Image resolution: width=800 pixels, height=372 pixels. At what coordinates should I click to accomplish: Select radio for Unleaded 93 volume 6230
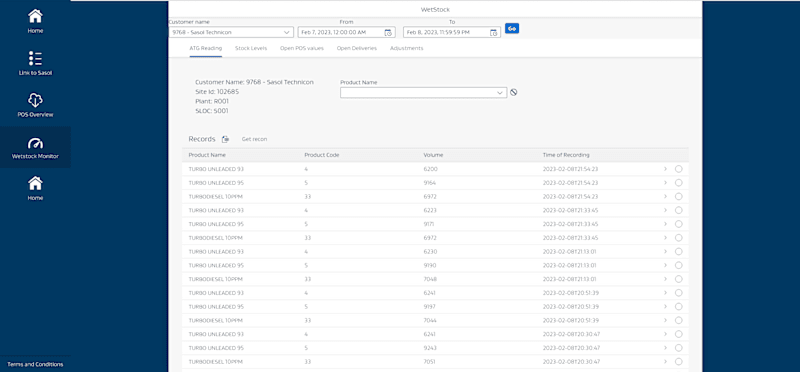point(679,252)
